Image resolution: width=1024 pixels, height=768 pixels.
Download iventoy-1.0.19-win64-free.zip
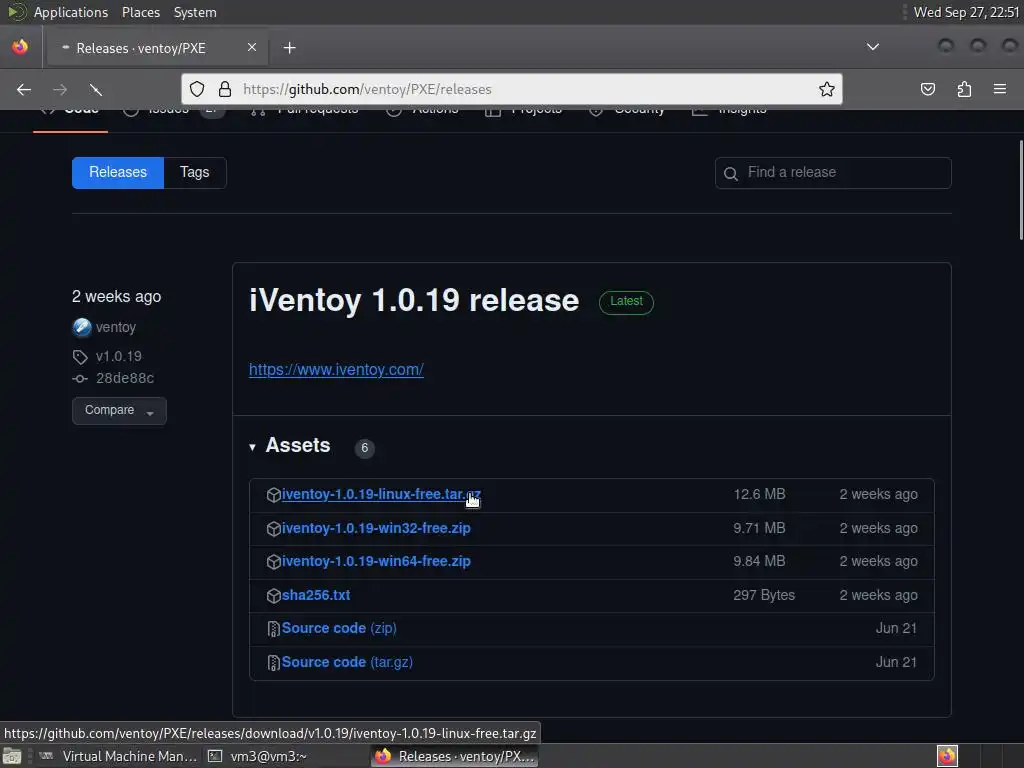tap(376, 562)
